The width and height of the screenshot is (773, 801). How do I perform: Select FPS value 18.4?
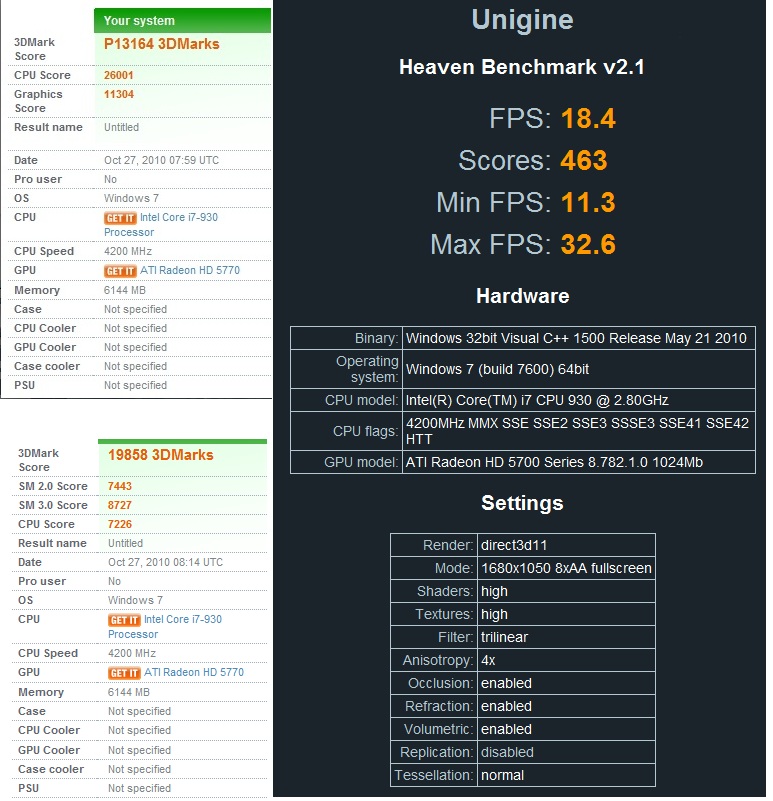click(x=588, y=119)
